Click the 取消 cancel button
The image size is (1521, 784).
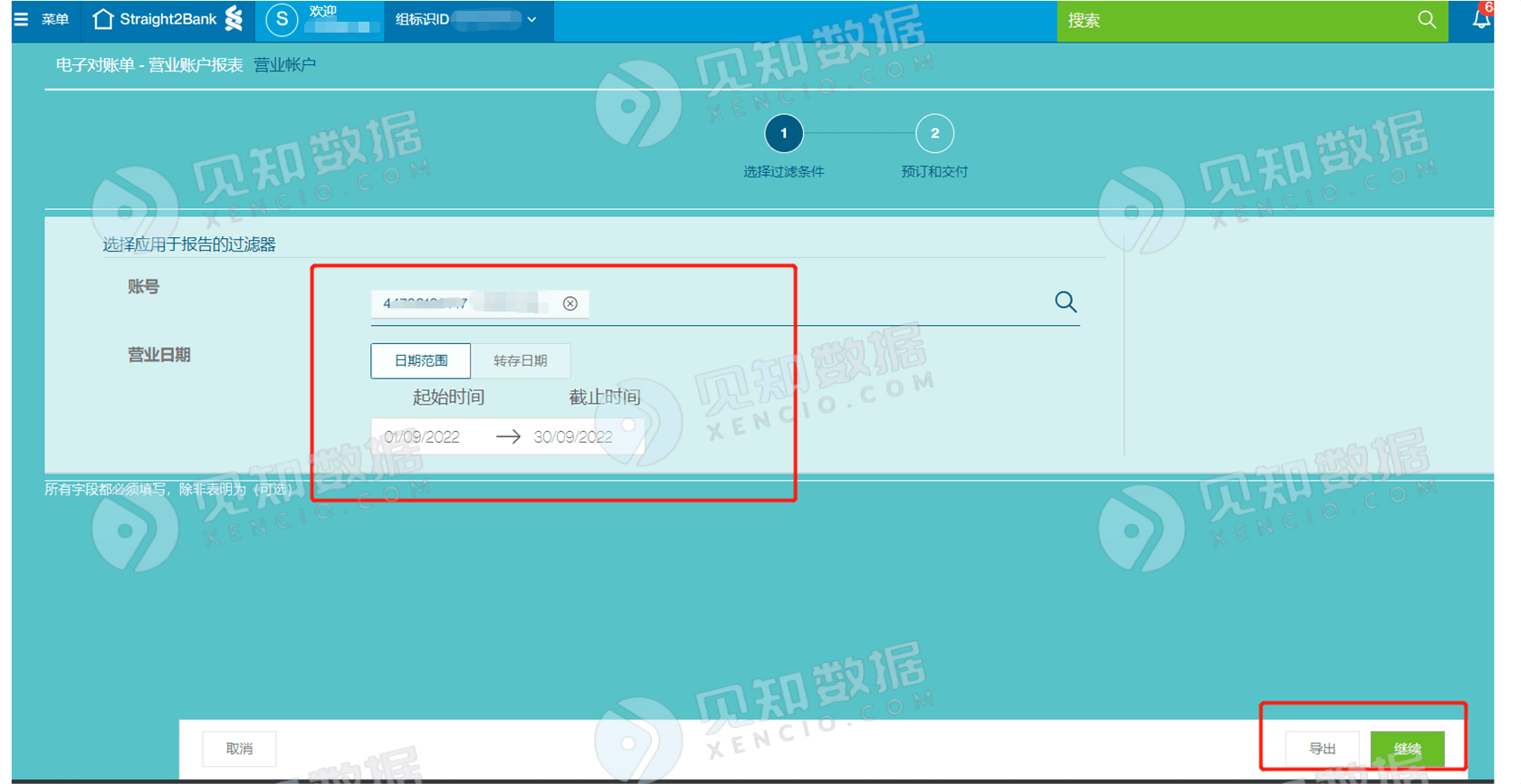pos(239,749)
